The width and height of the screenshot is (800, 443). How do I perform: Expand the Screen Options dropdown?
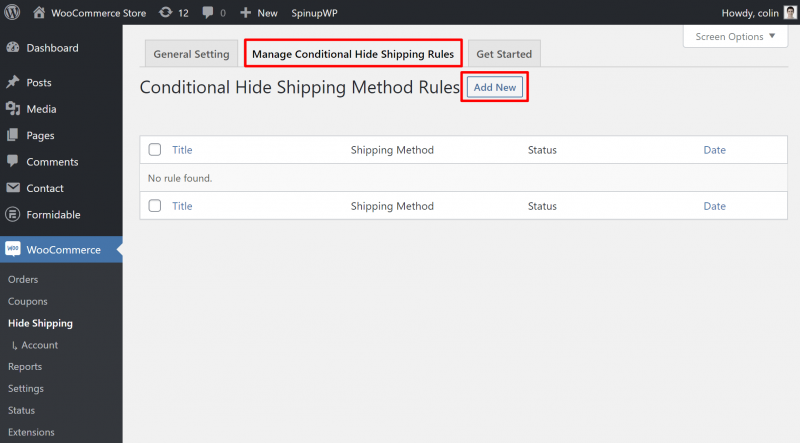(x=735, y=37)
